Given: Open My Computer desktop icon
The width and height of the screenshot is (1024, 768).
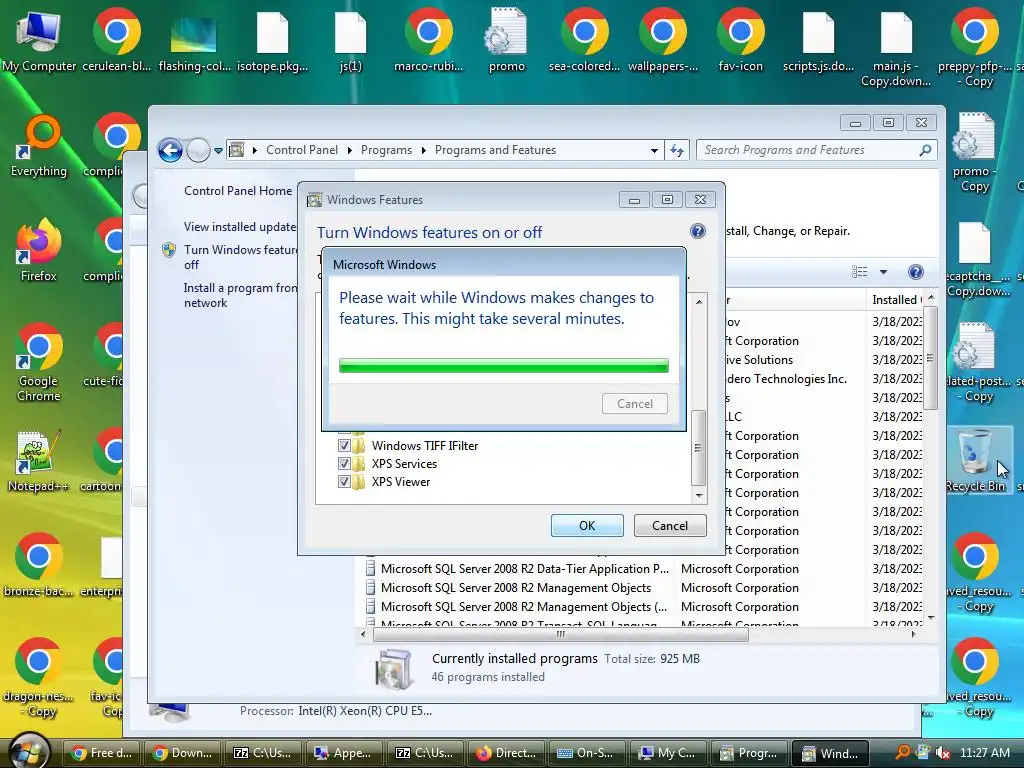Looking at the screenshot, I should [39, 39].
